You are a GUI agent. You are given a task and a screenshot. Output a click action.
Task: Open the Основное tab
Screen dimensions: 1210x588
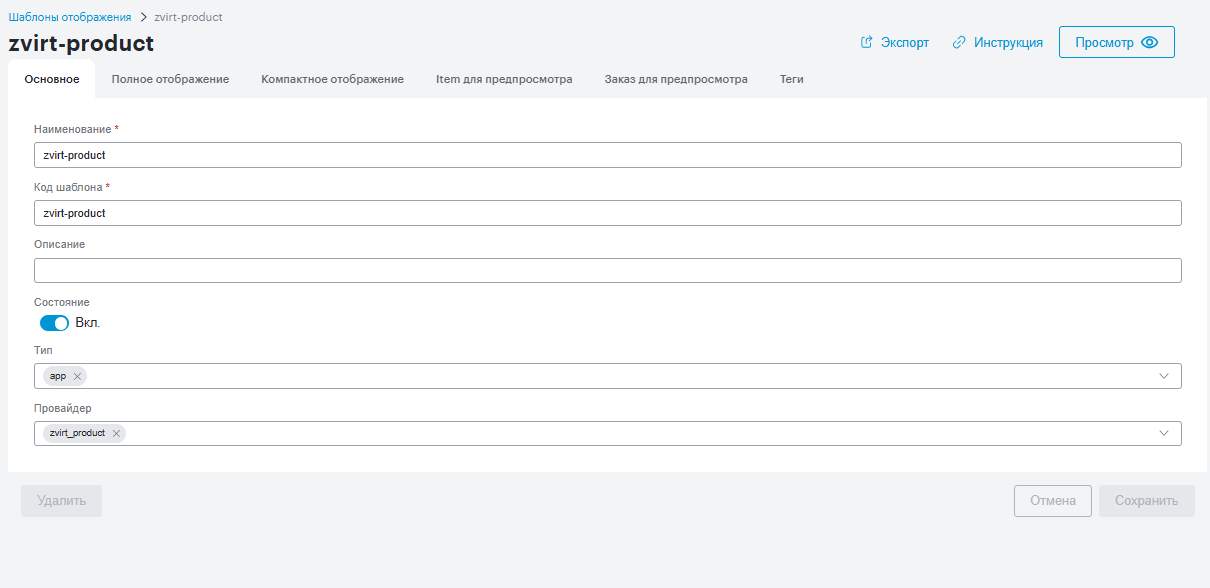coord(52,79)
